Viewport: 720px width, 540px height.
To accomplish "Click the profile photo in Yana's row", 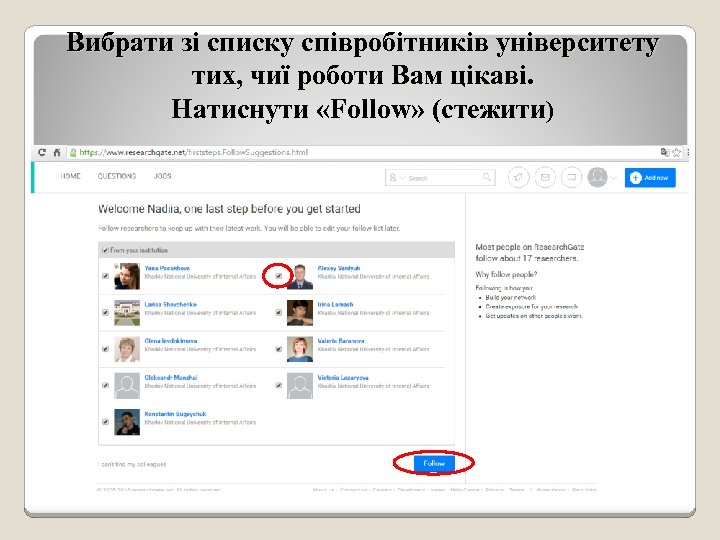I will point(127,276).
